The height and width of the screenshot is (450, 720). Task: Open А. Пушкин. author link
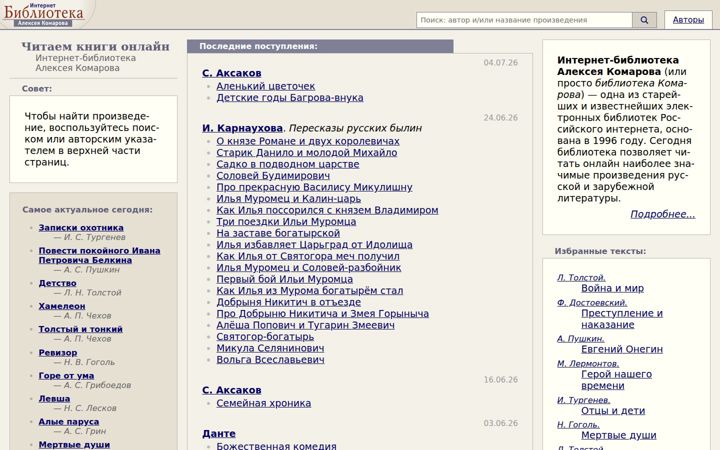click(580, 338)
